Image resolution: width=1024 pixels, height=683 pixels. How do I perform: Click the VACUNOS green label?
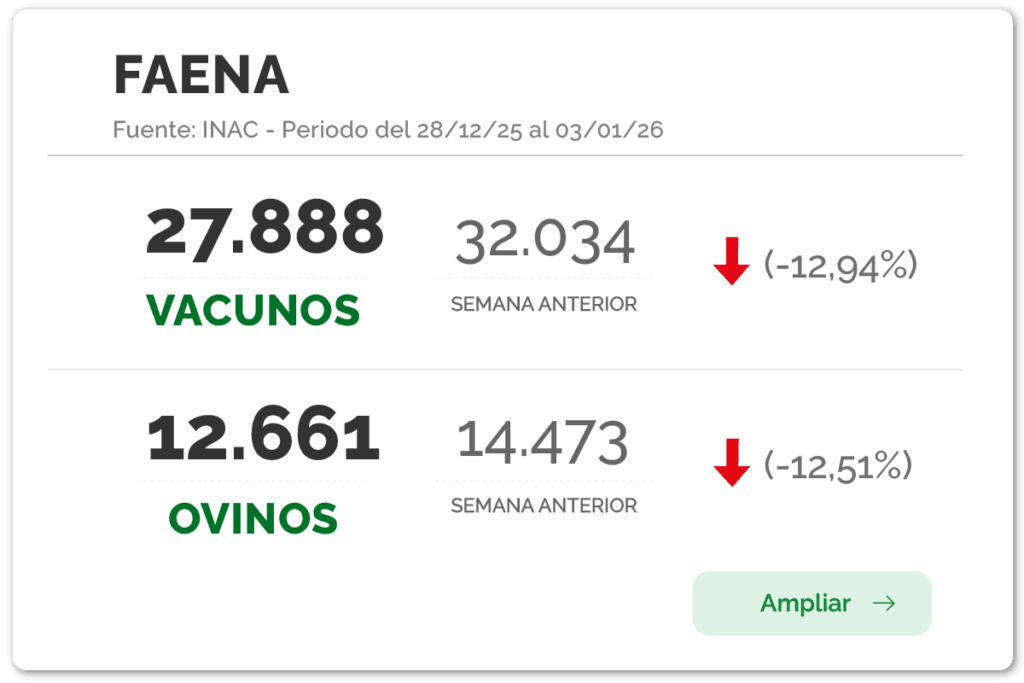pyautogui.click(x=253, y=311)
